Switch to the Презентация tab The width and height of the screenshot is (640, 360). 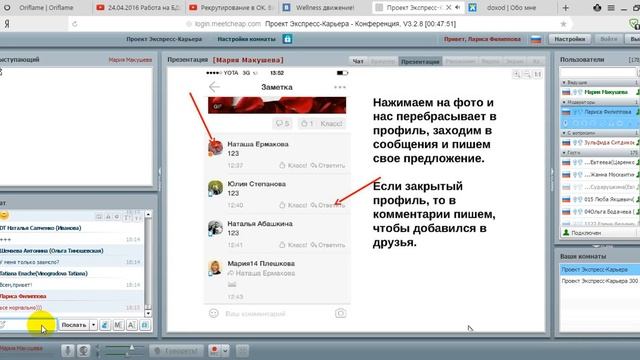420,61
